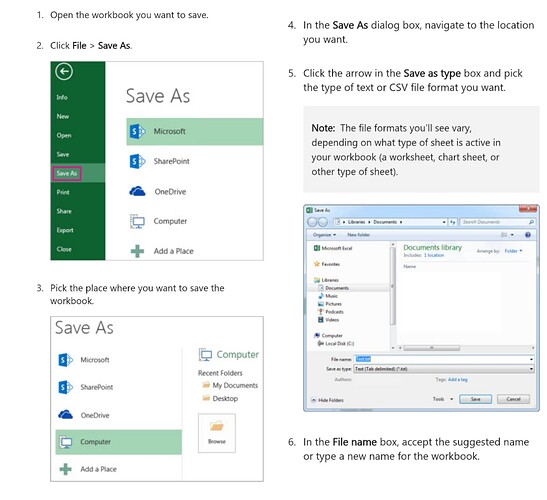
Task: Click the SharePoint icon in first Save As list
Action: 137,161
